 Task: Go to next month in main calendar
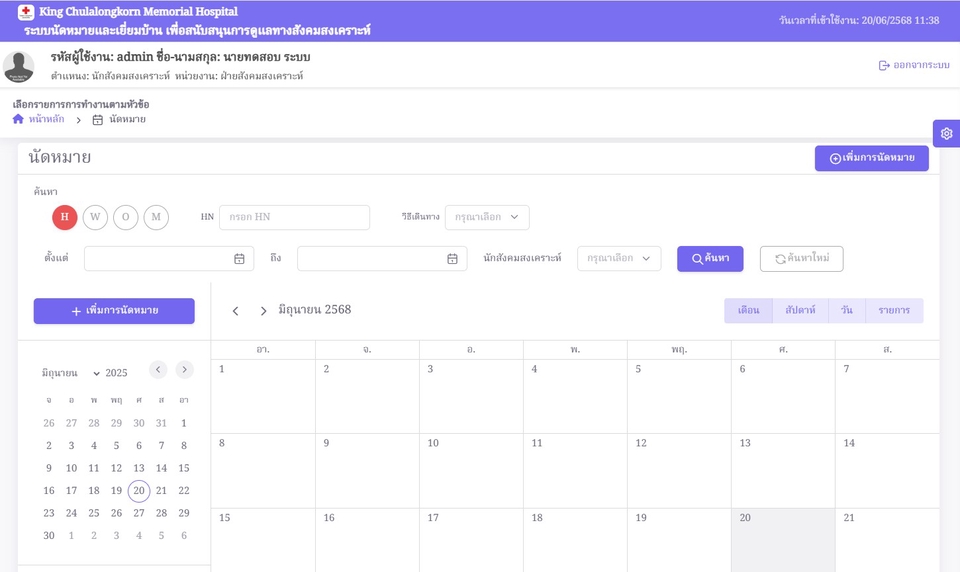(263, 311)
